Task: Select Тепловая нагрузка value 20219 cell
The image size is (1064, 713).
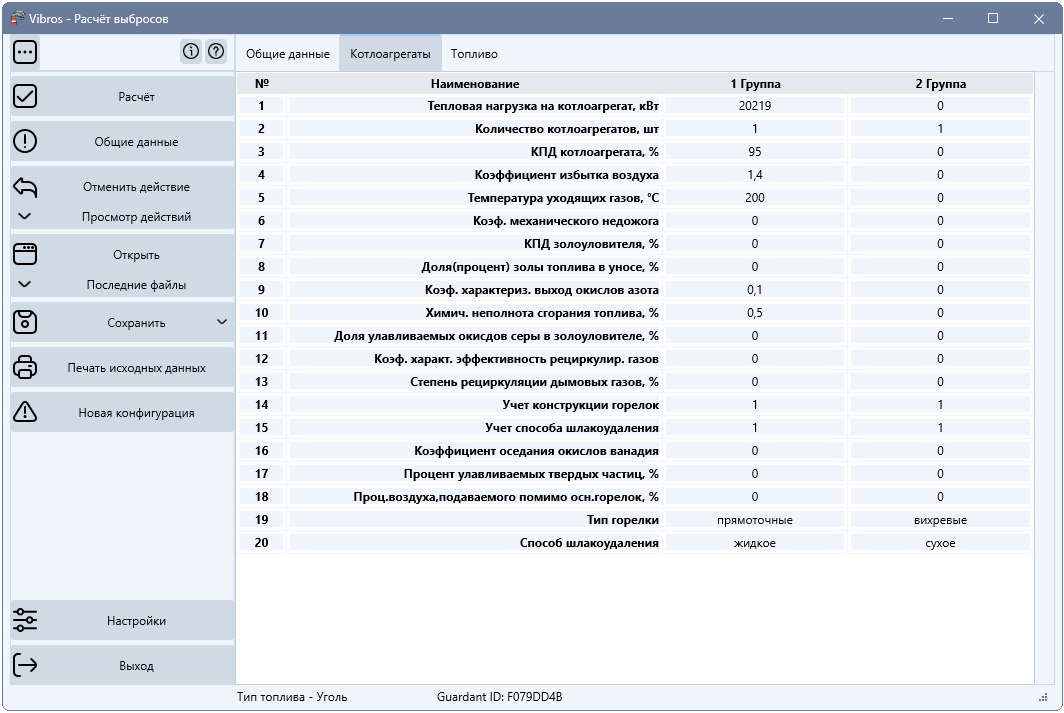Action: (755, 105)
